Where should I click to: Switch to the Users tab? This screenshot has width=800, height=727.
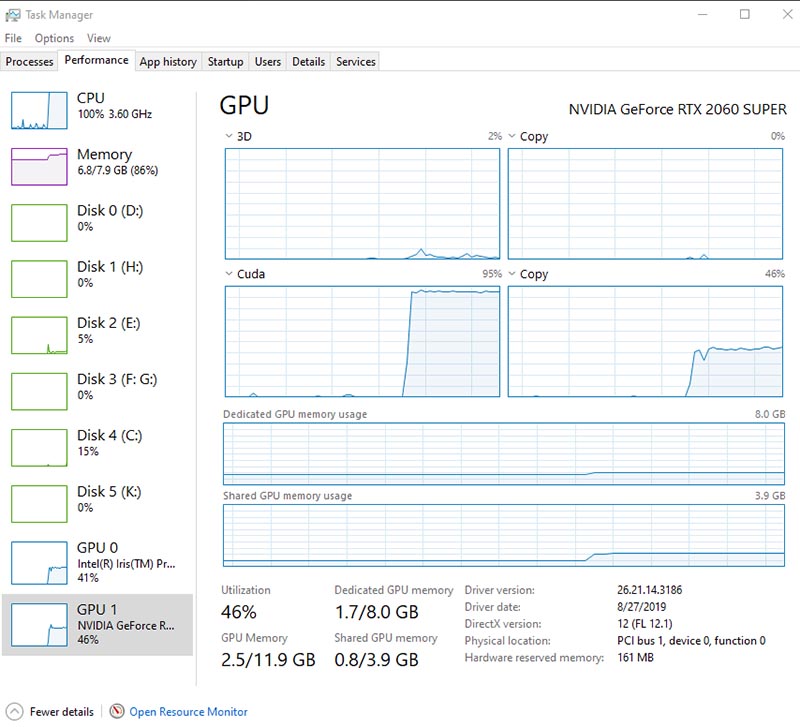pos(267,62)
